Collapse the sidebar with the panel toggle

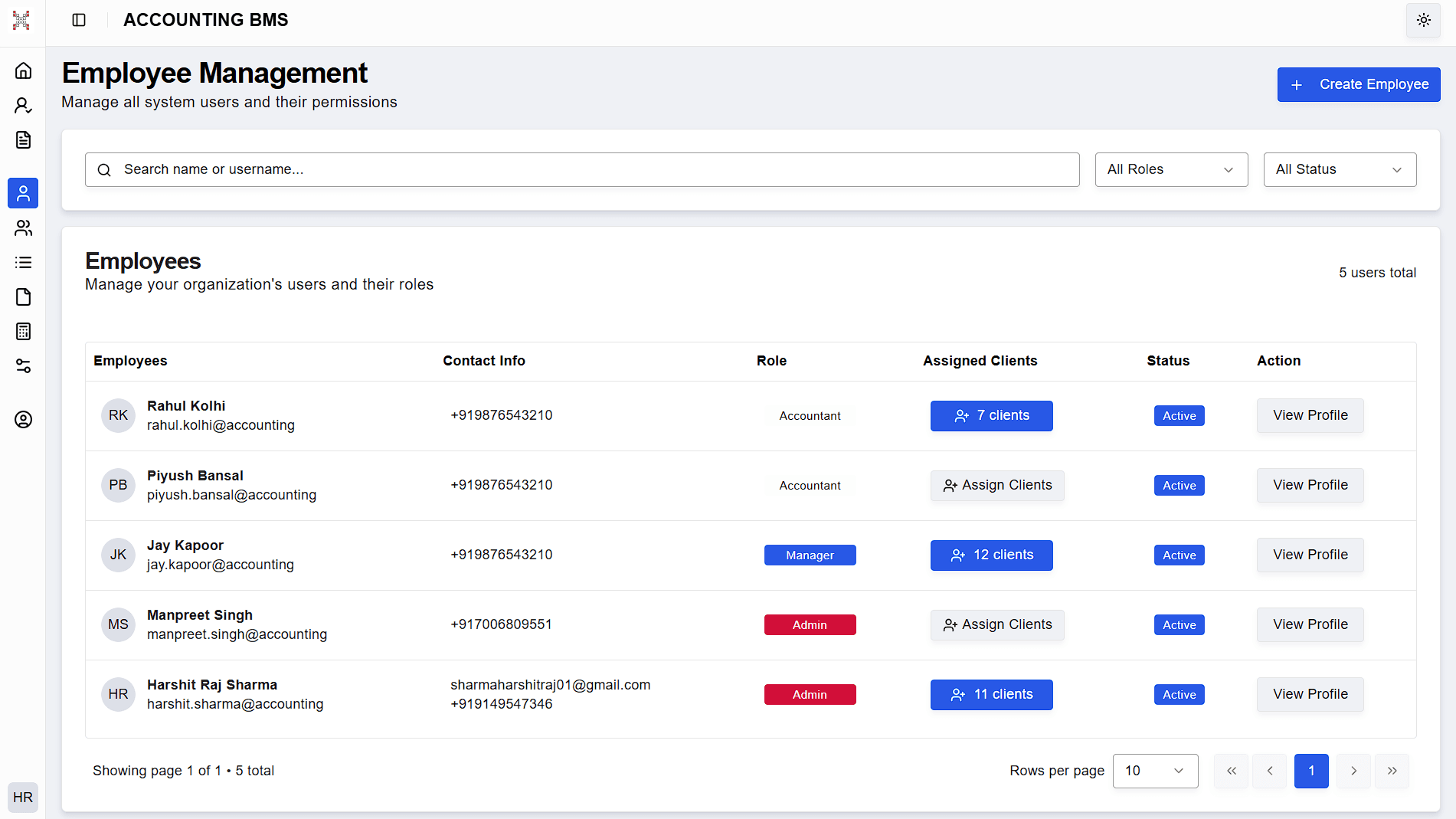click(x=78, y=20)
